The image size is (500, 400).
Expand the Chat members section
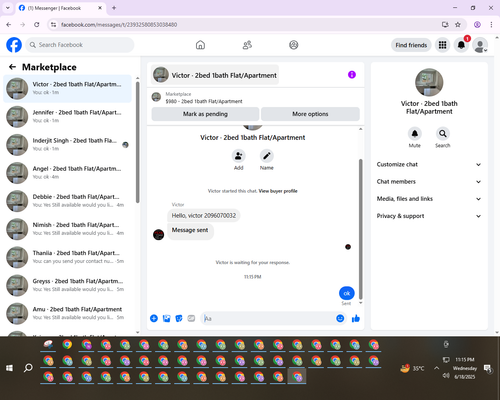tap(429, 182)
